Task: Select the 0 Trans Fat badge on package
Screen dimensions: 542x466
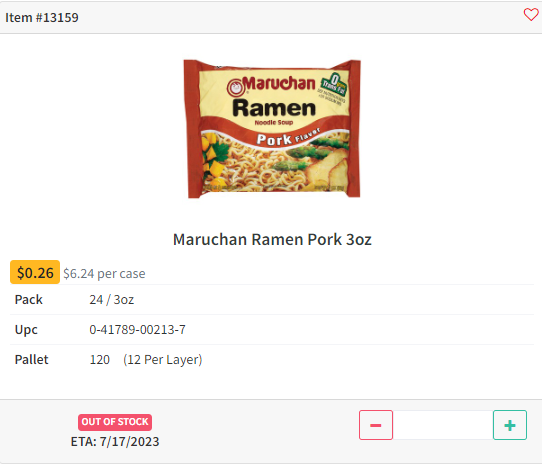Action: 334,84
